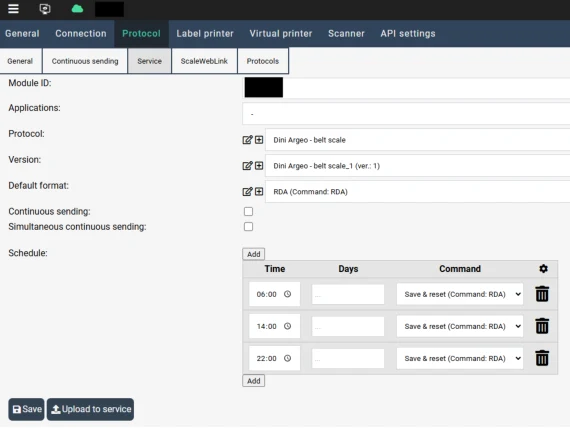Select General sub-tab under Protocol
The height and width of the screenshot is (428, 570).
click(20, 61)
